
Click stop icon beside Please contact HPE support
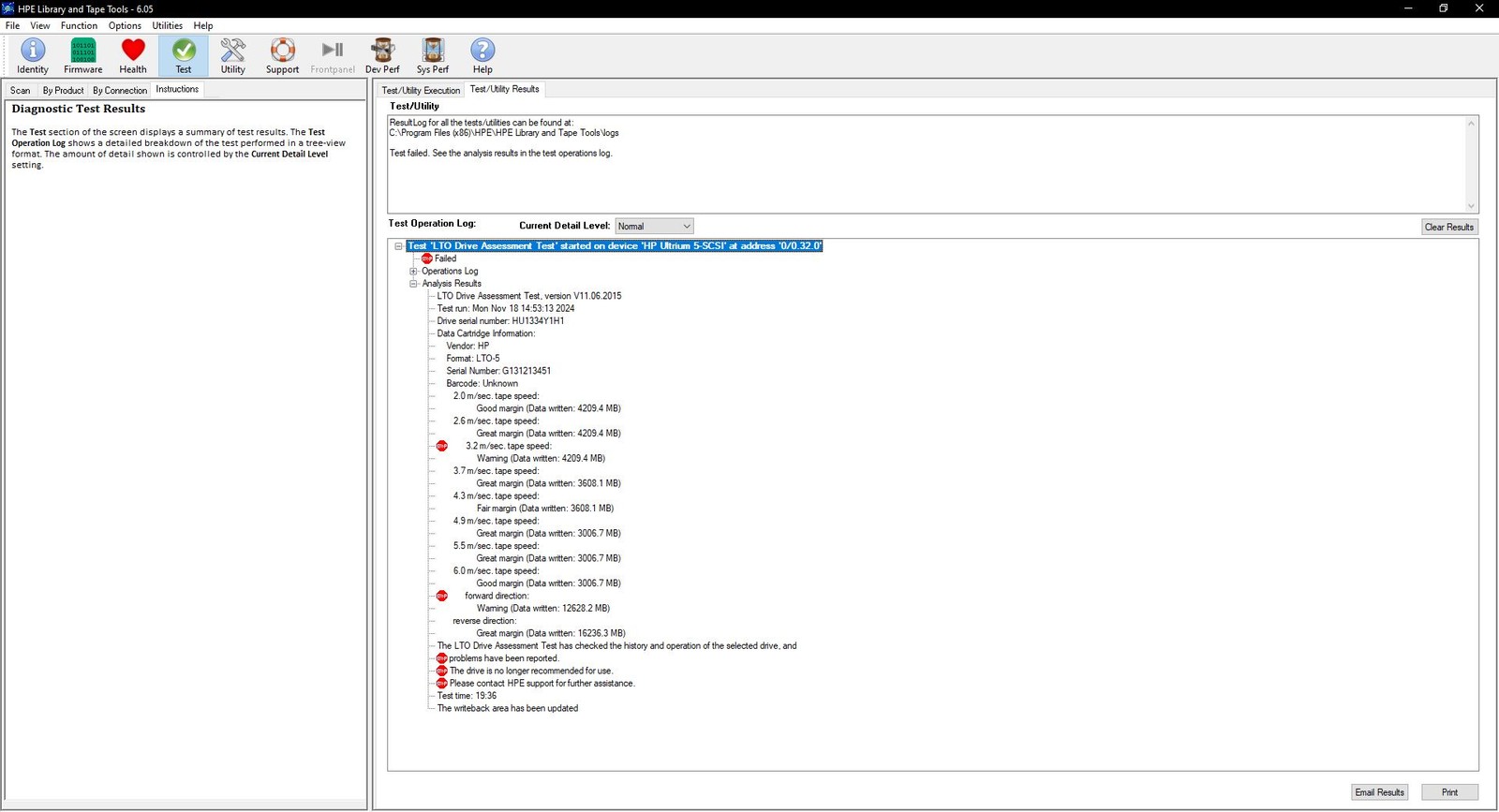coord(442,684)
